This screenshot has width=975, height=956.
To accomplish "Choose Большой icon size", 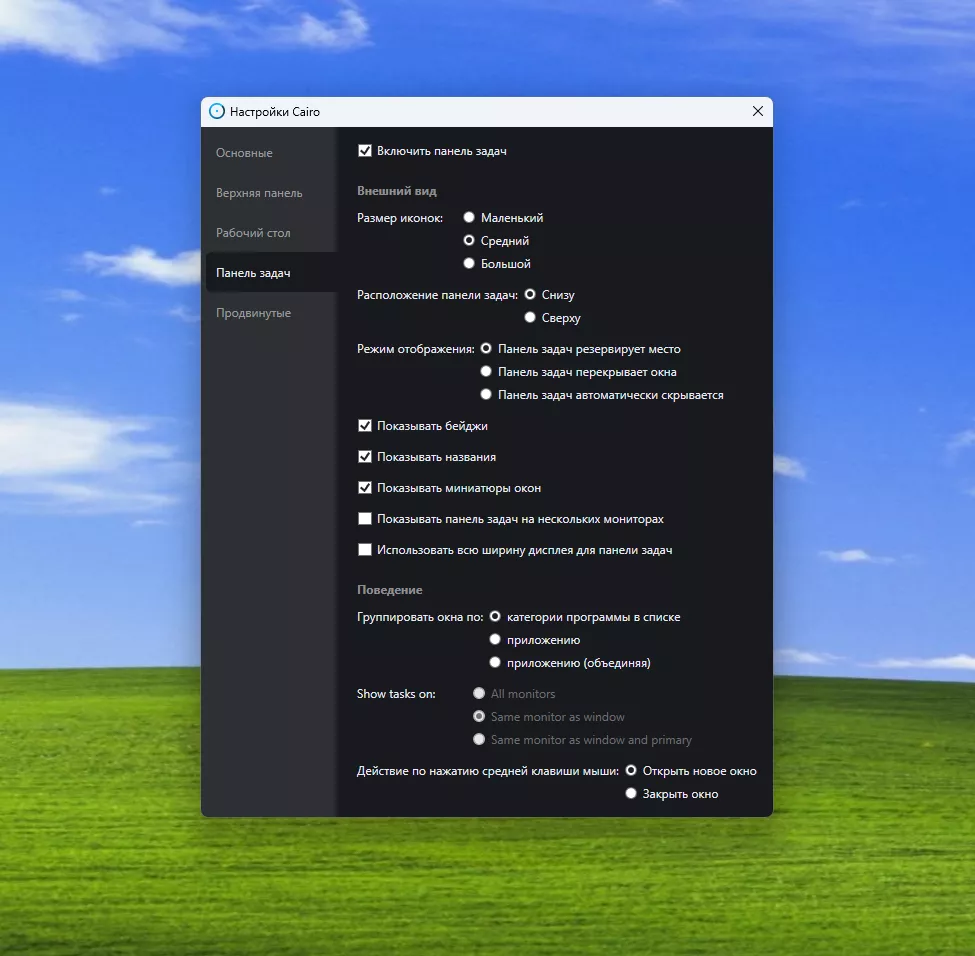I will coord(469,264).
